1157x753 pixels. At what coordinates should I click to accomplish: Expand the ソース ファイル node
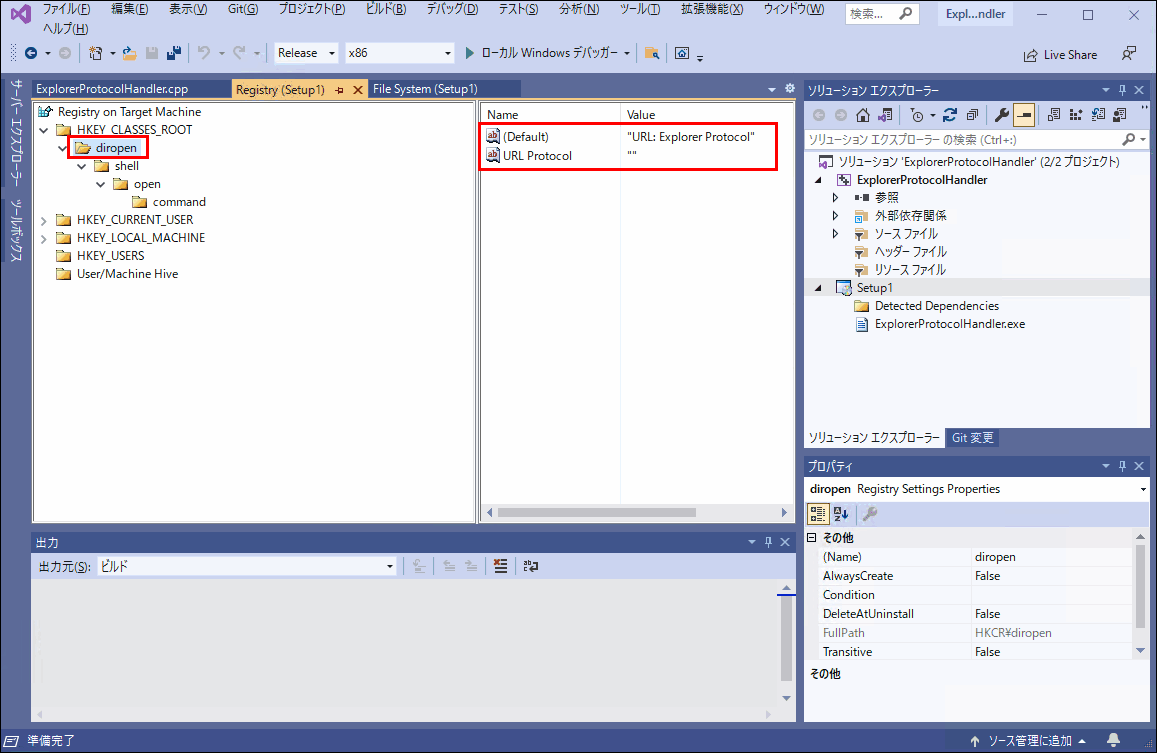point(835,234)
